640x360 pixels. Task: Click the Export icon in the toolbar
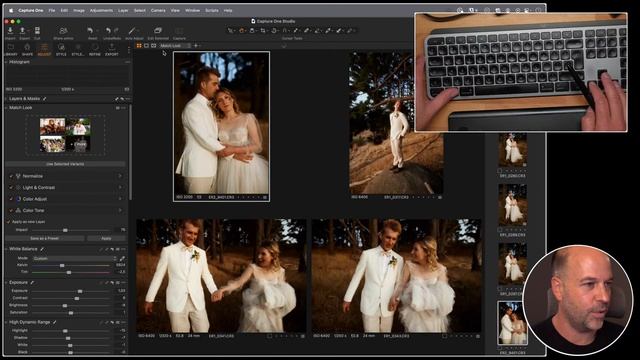(23, 31)
